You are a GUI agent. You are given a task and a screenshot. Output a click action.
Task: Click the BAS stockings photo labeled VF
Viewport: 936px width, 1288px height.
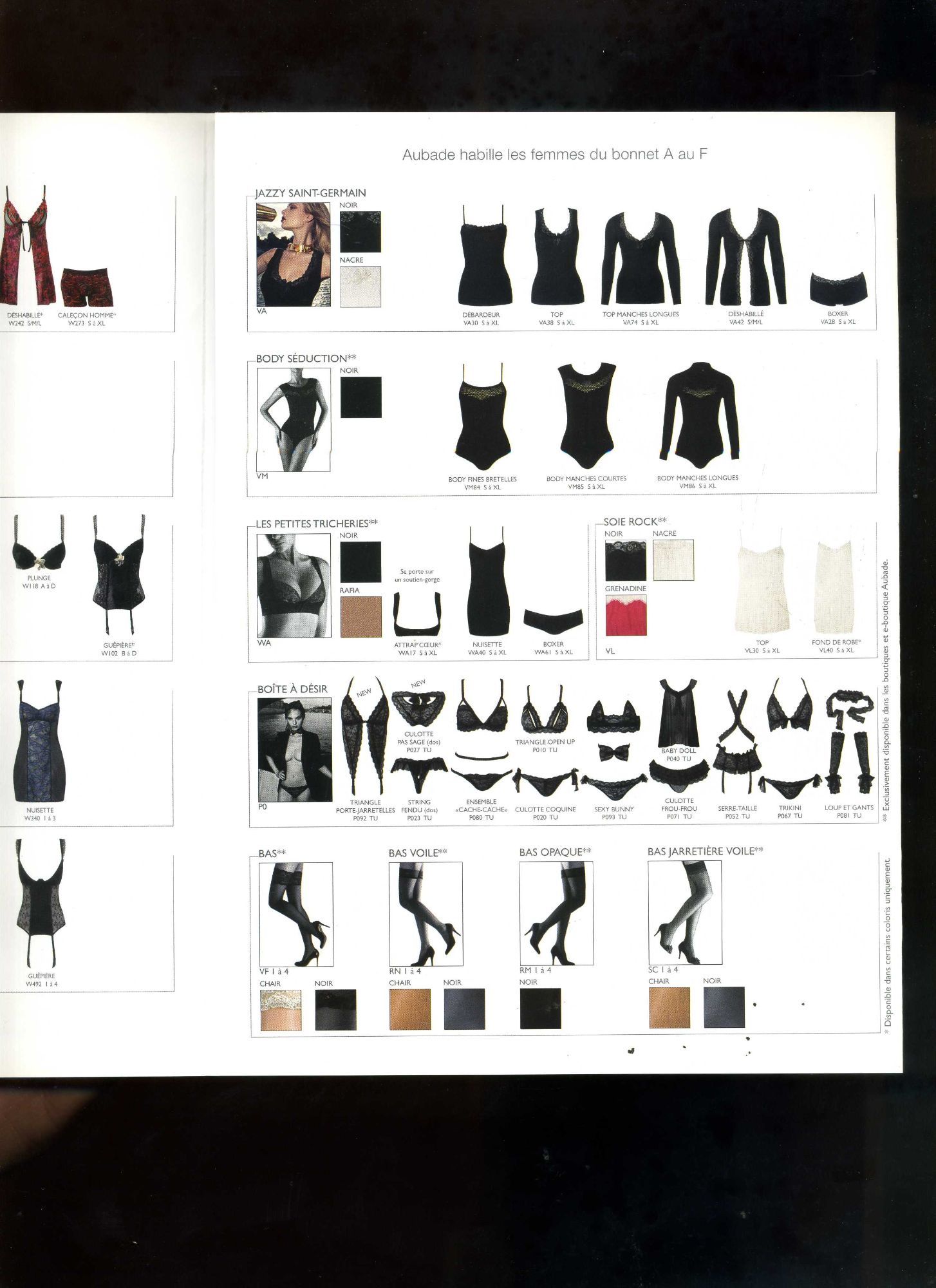click(x=296, y=914)
